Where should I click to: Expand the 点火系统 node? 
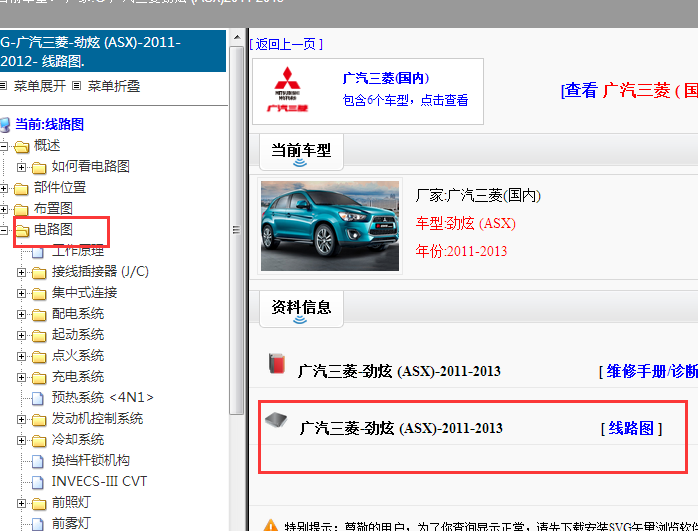point(21,356)
